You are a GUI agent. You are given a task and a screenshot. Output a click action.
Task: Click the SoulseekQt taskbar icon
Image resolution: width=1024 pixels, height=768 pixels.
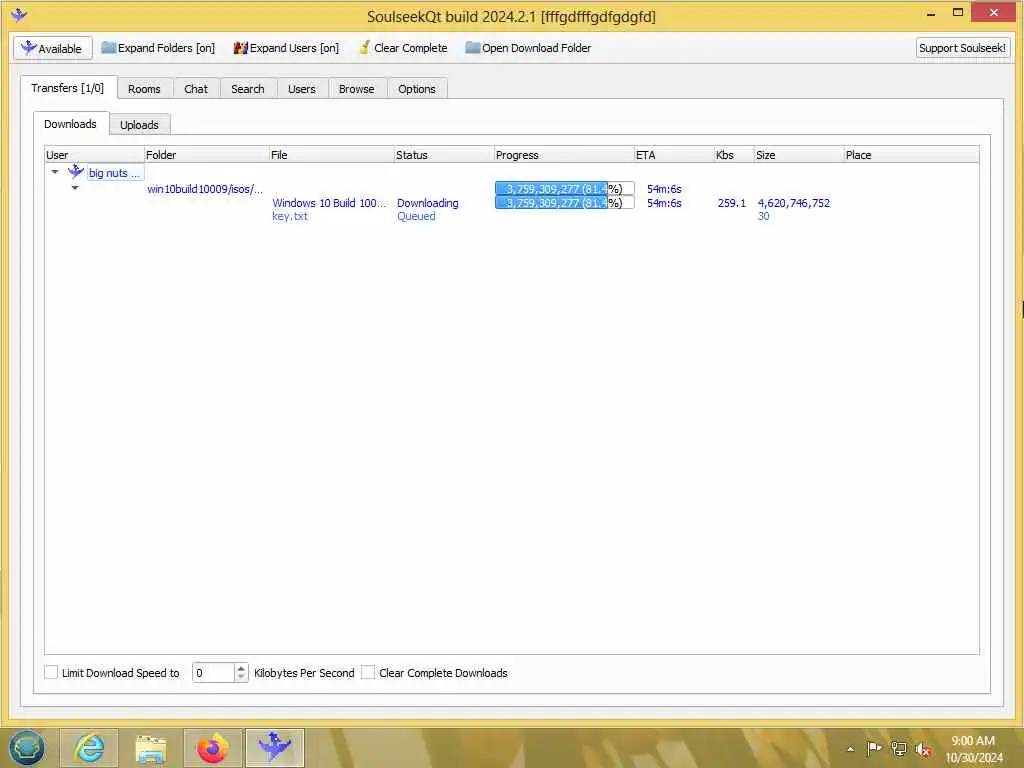275,748
